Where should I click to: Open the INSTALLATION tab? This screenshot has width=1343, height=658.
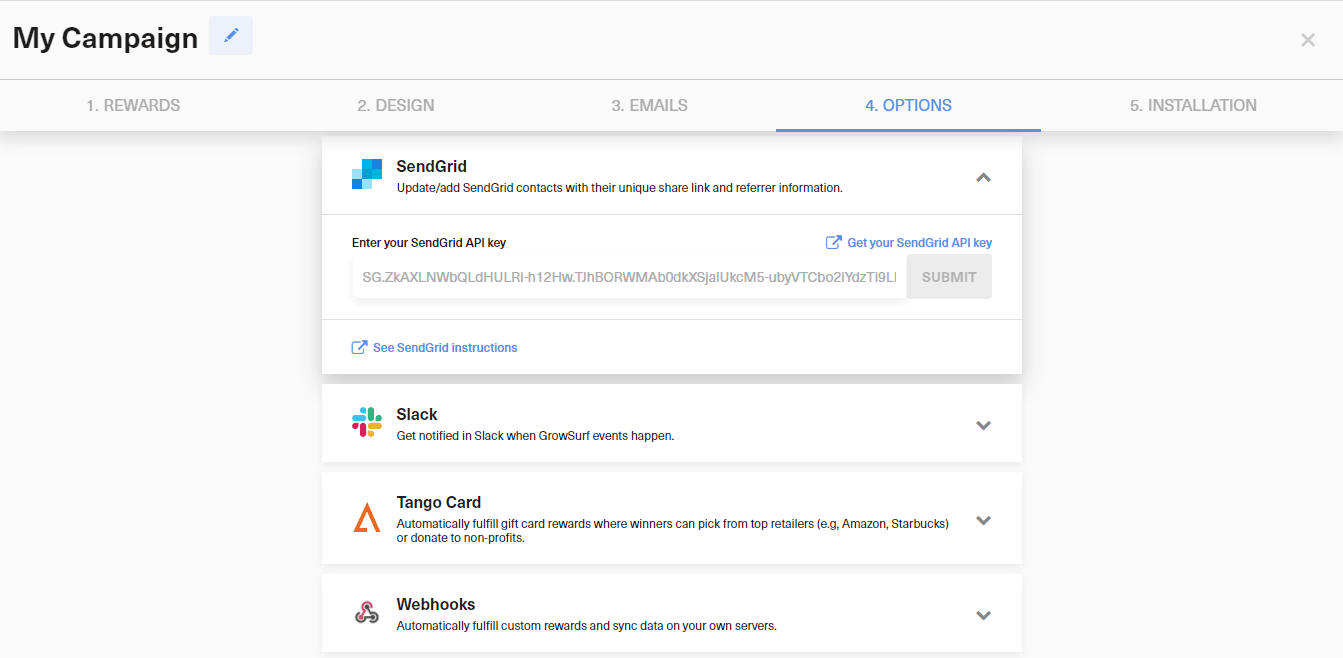[x=1193, y=105]
